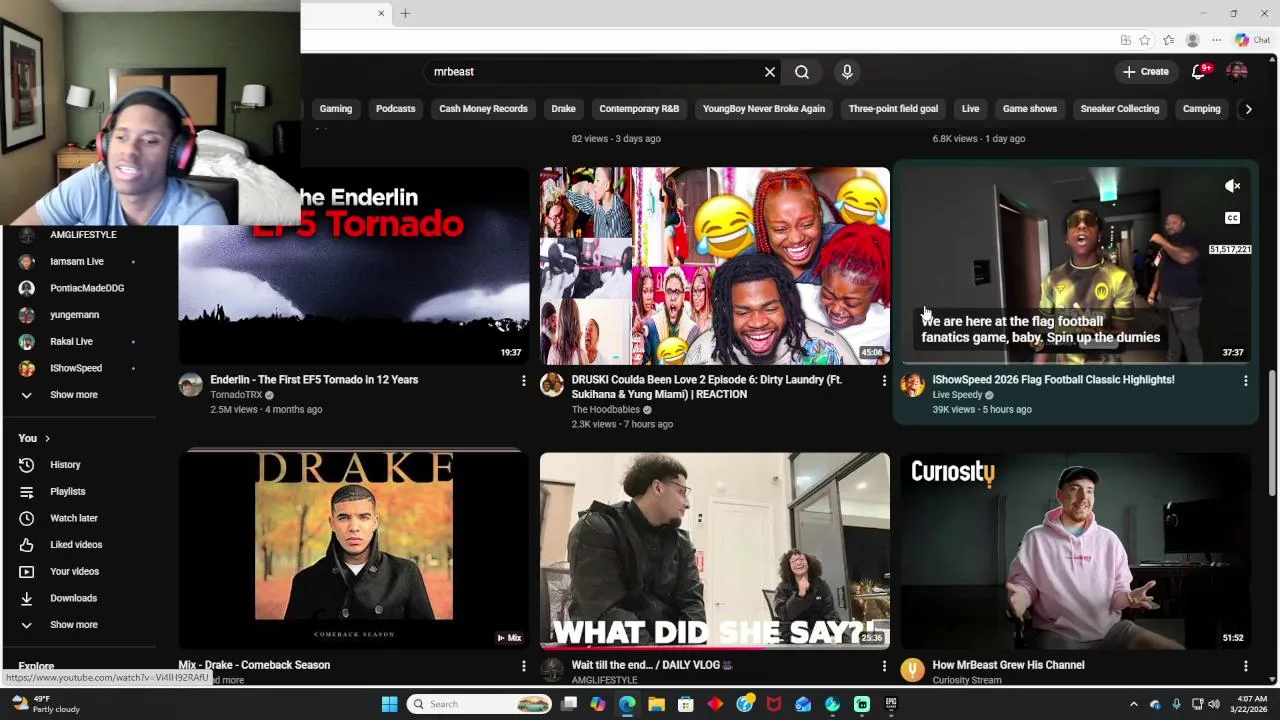The image size is (1280, 720).
Task: Select the Gaming filter chip
Action: [x=336, y=109]
